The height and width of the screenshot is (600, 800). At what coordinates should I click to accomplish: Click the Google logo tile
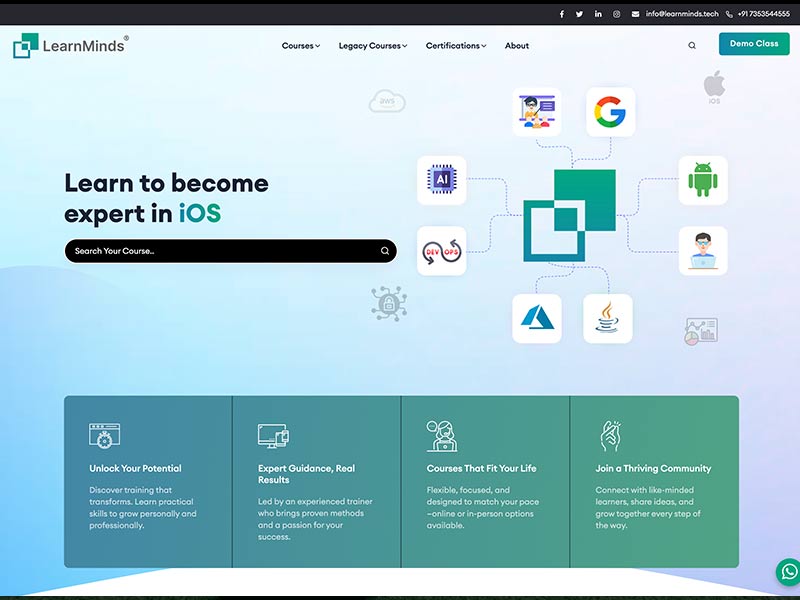[610, 112]
